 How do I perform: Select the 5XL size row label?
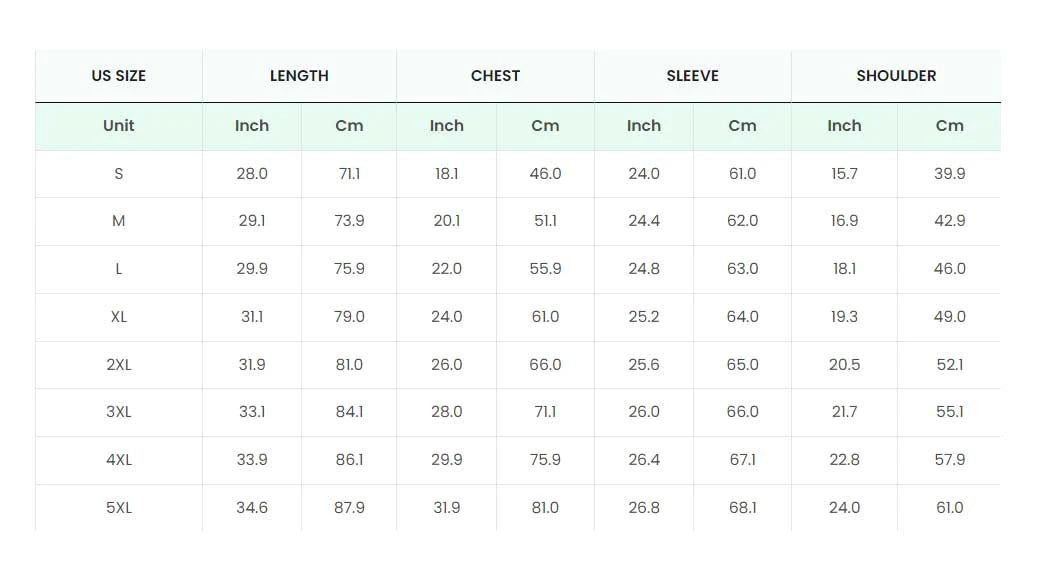click(x=119, y=508)
